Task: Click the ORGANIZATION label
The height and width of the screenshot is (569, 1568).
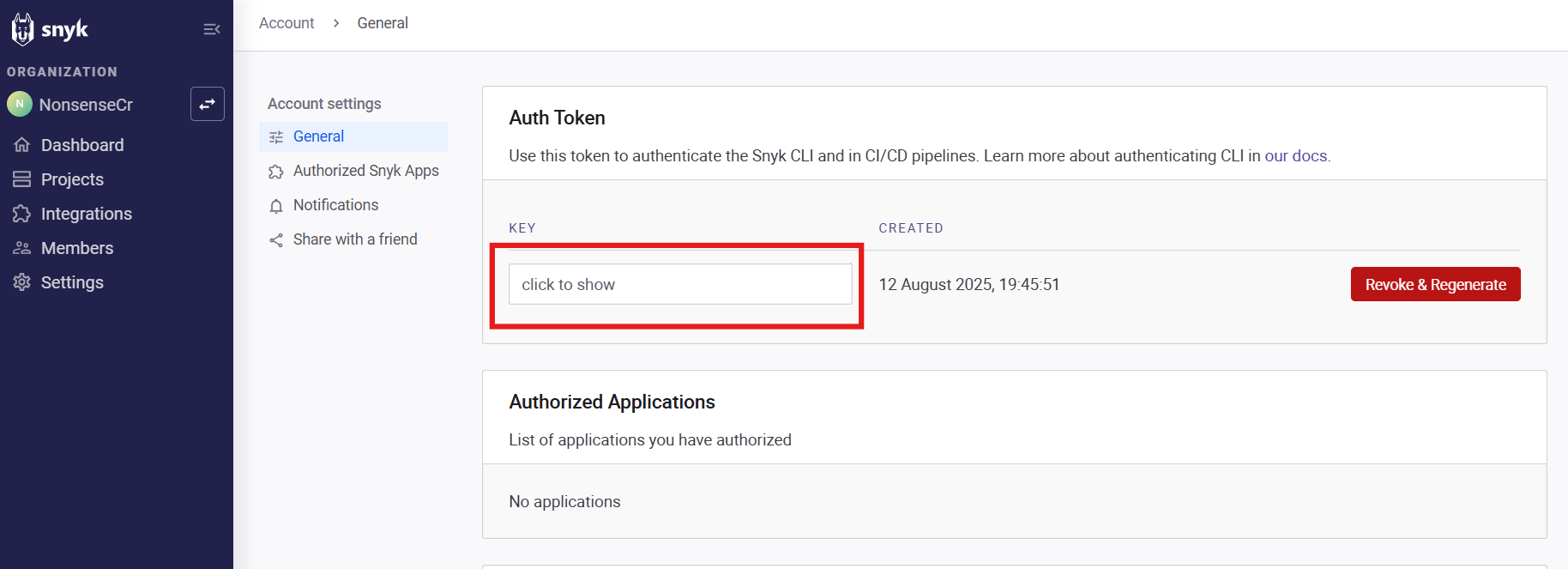Action: point(62,72)
